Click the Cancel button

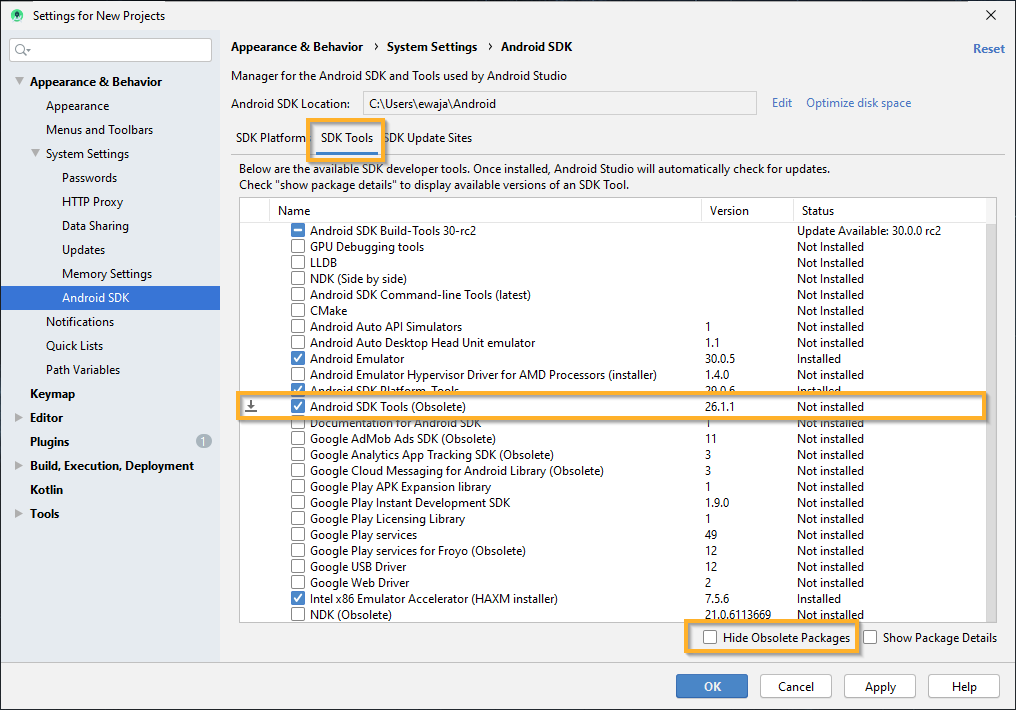[x=796, y=687]
